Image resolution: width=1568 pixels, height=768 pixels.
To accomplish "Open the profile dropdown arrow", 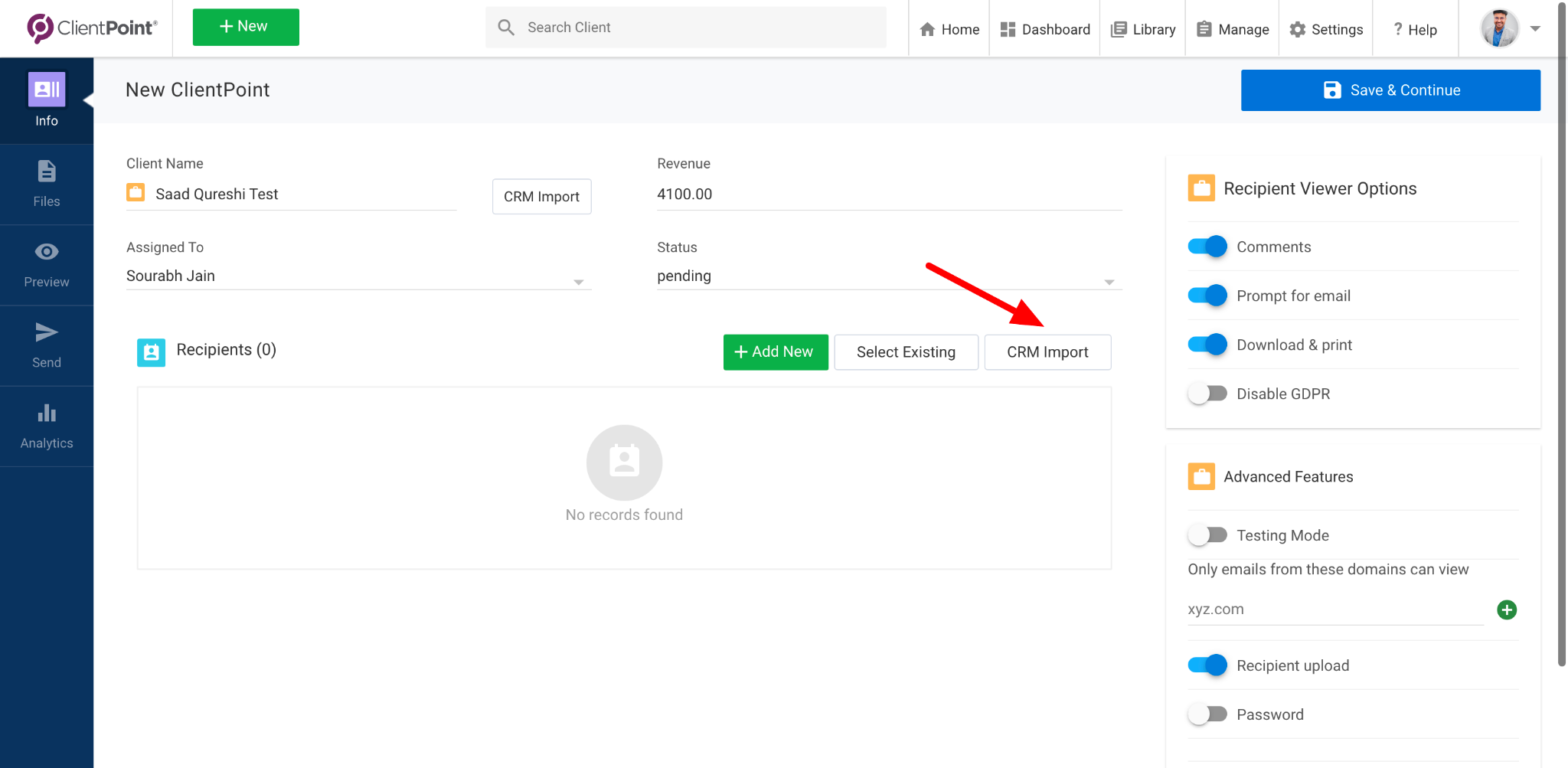I will [x=1535, y=28].
